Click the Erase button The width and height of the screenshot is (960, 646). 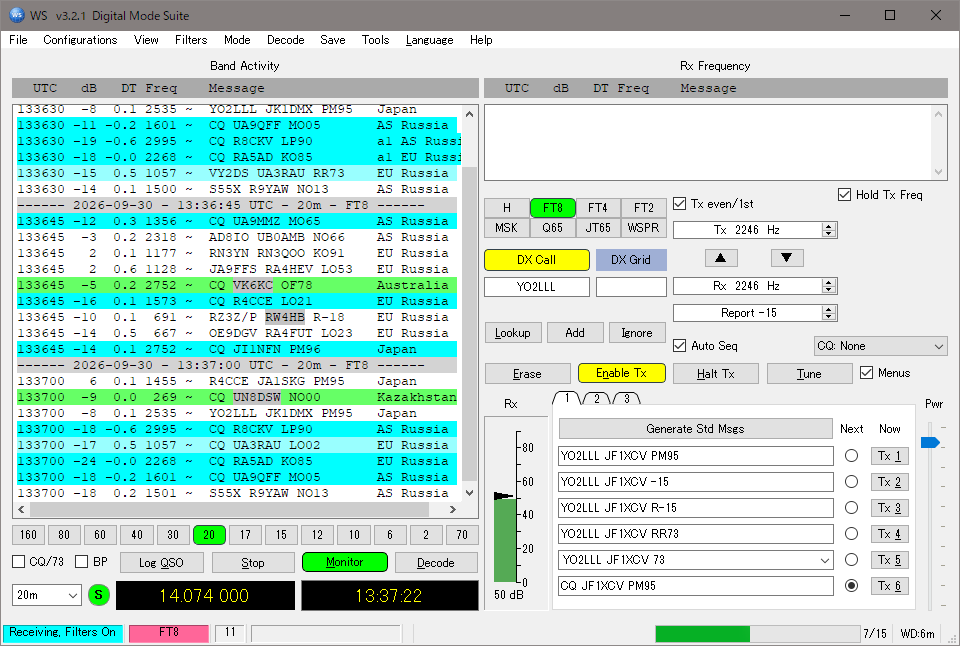527,374
